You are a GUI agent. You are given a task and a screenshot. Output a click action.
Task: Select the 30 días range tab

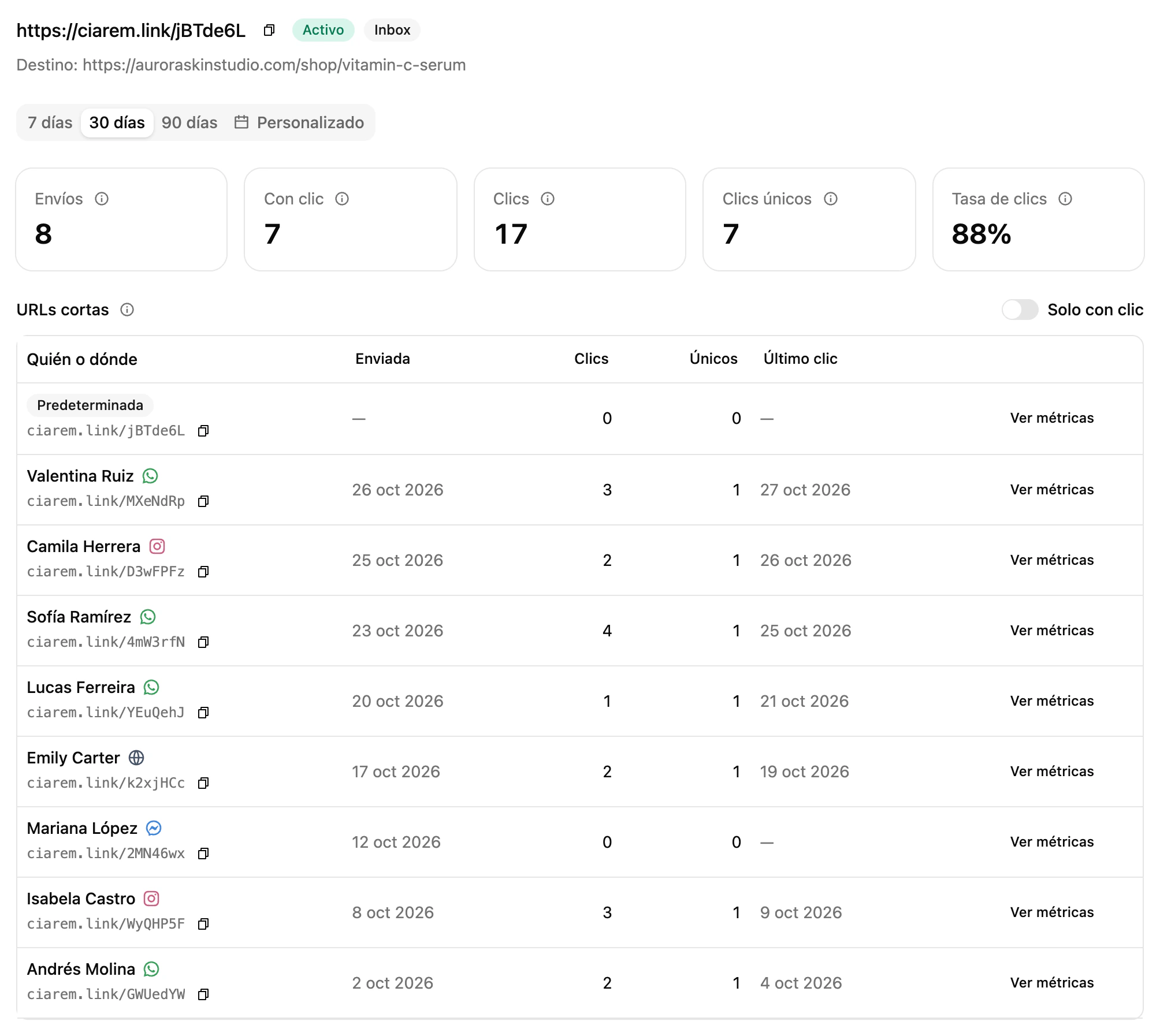click(x=117, y=122)
